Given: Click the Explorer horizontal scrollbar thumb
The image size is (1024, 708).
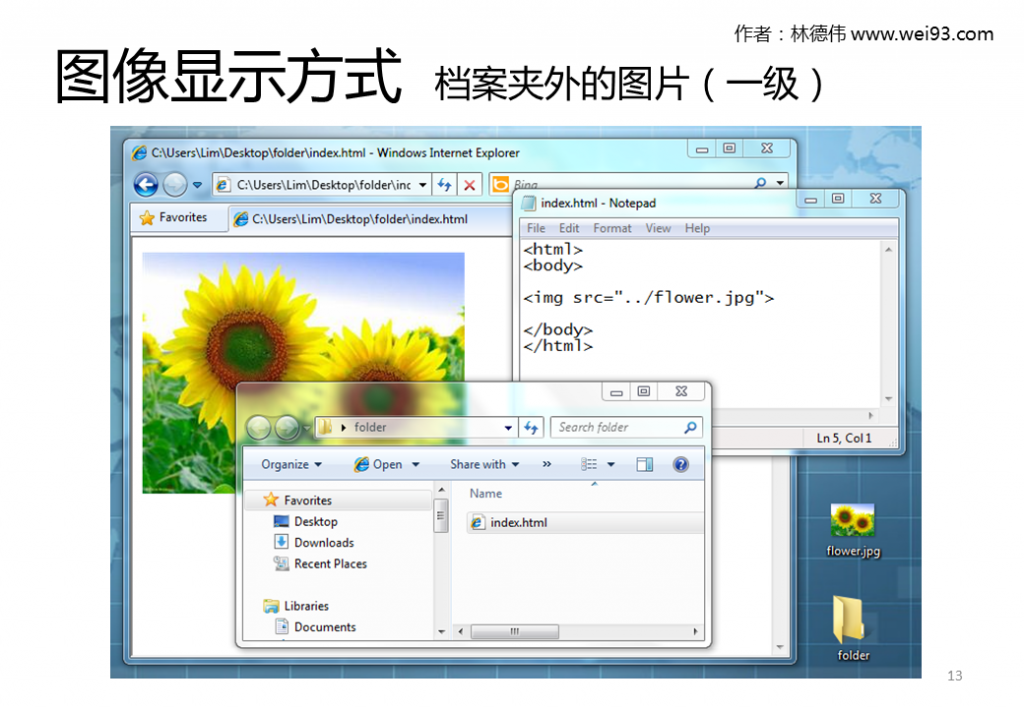Looking at the screenshot, I should (515, 631).
